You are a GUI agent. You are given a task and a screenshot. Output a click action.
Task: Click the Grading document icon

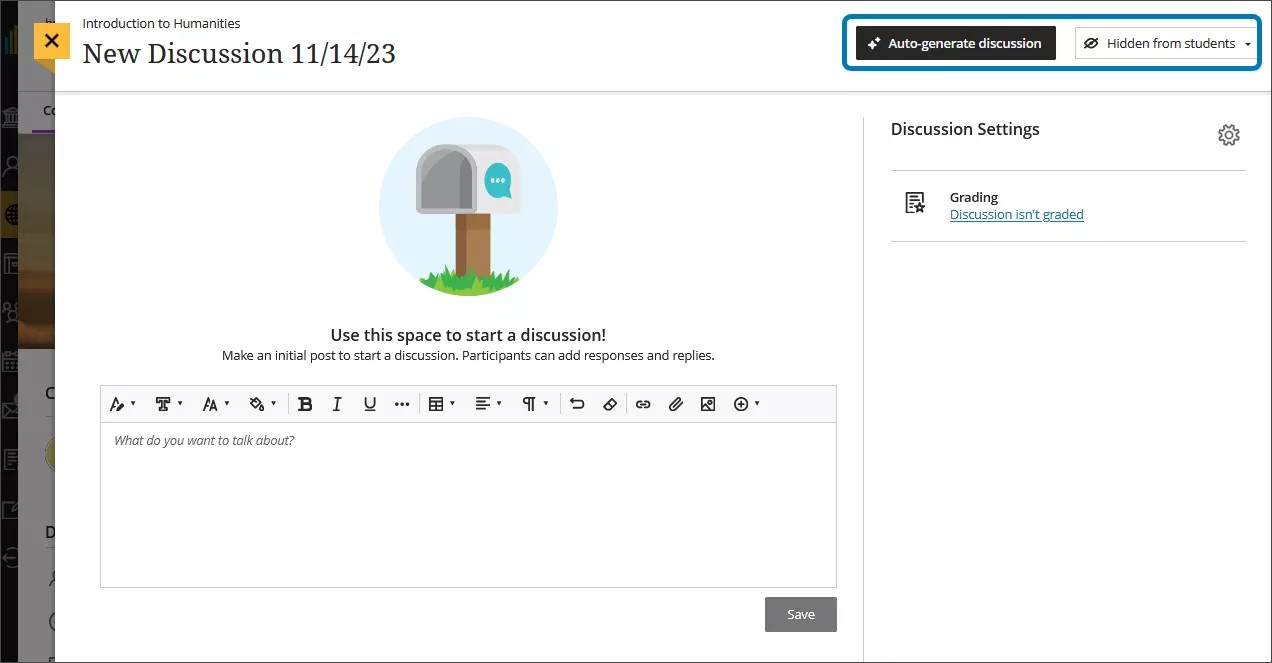click(914, 202)
